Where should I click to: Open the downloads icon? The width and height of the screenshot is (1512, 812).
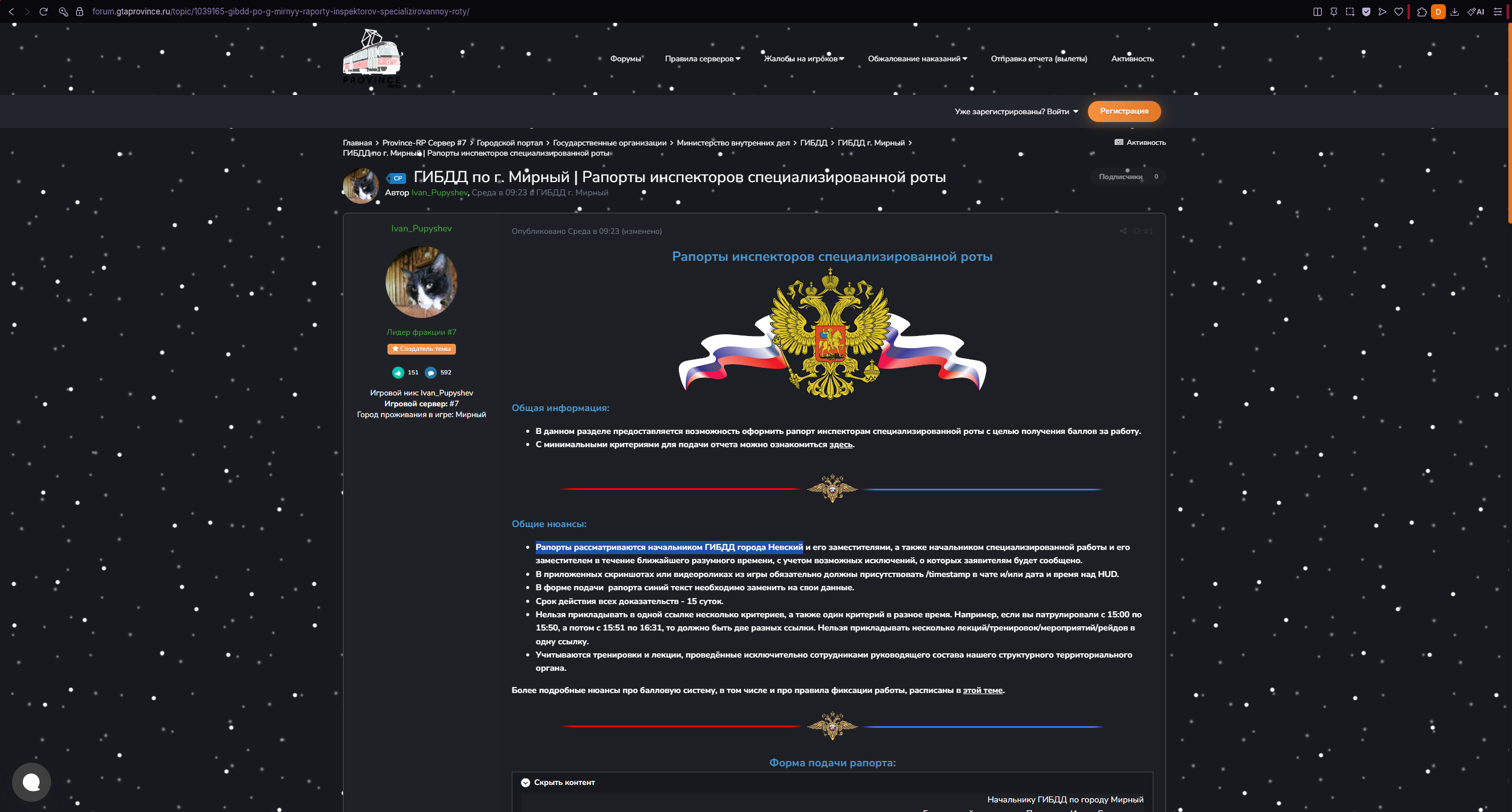point(1454,11)
